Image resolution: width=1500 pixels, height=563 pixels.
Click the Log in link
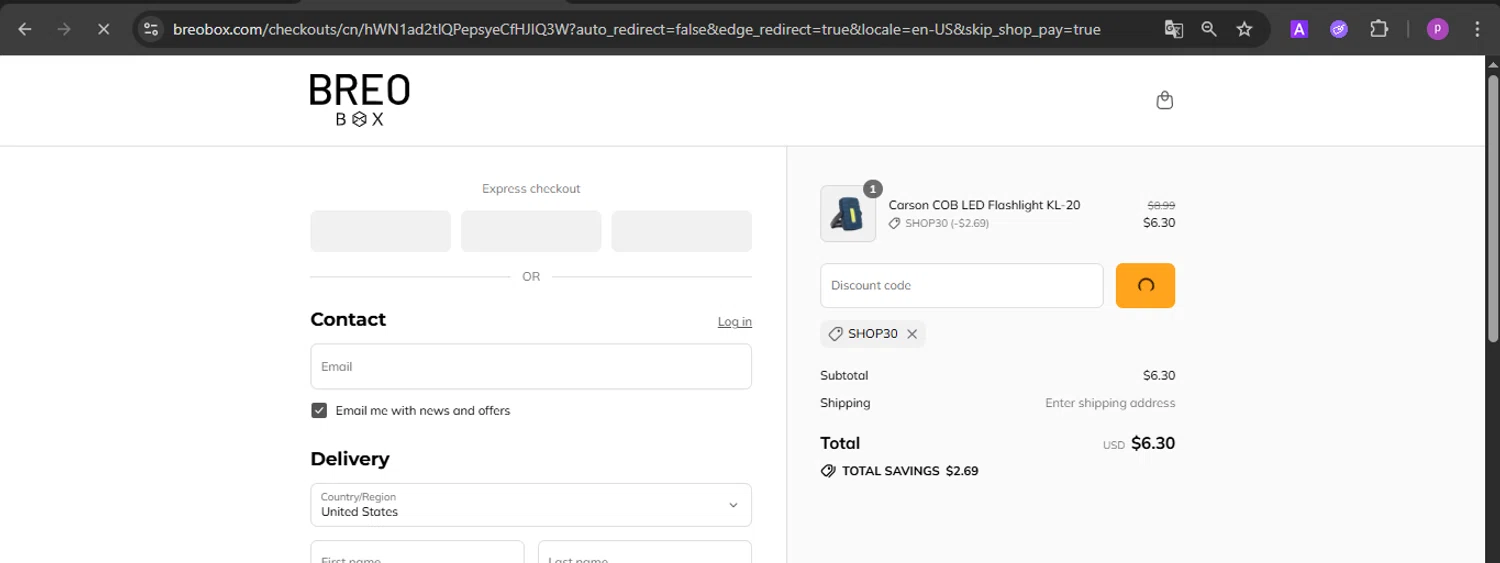(x=735, y=322)
